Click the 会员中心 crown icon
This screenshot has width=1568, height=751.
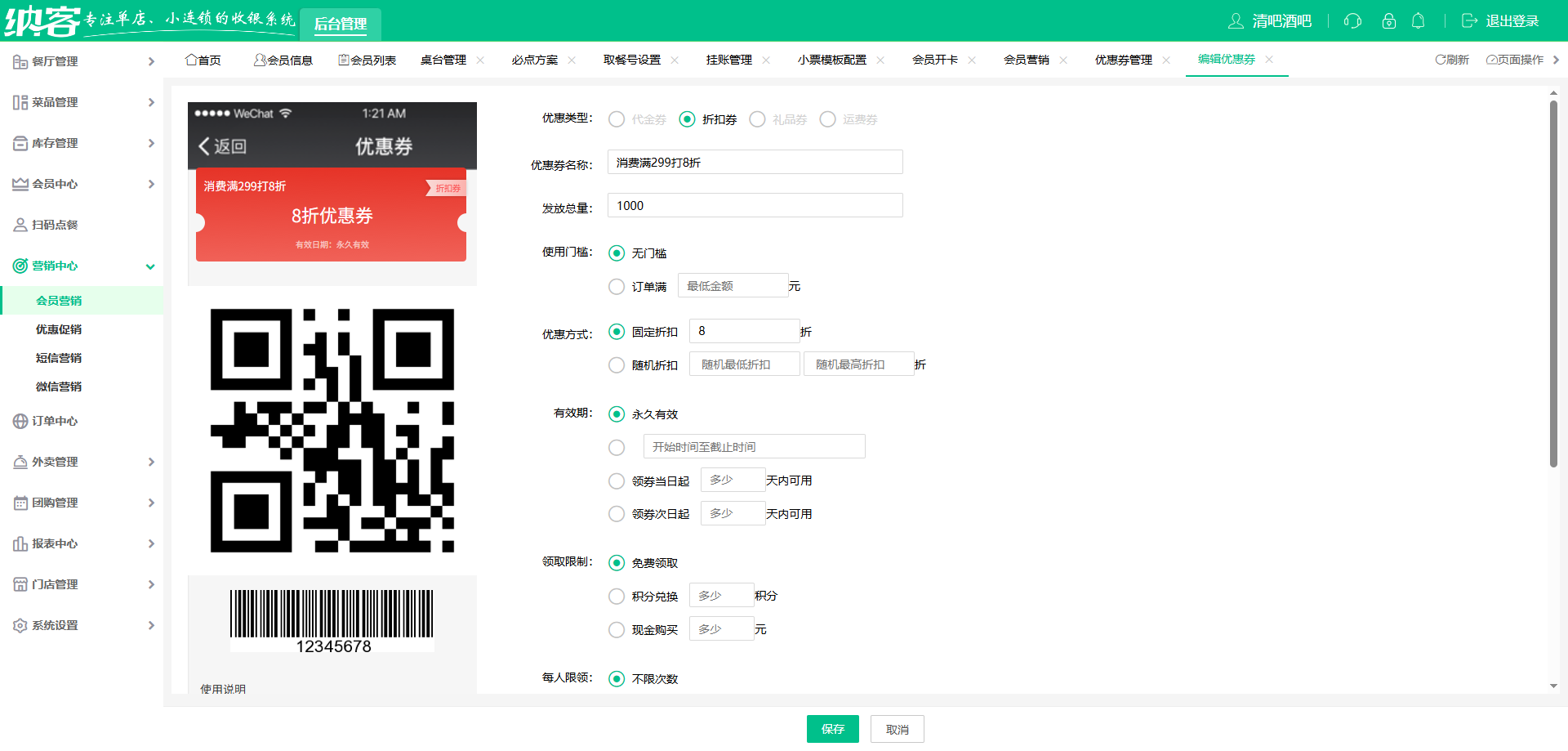(20, 184)
